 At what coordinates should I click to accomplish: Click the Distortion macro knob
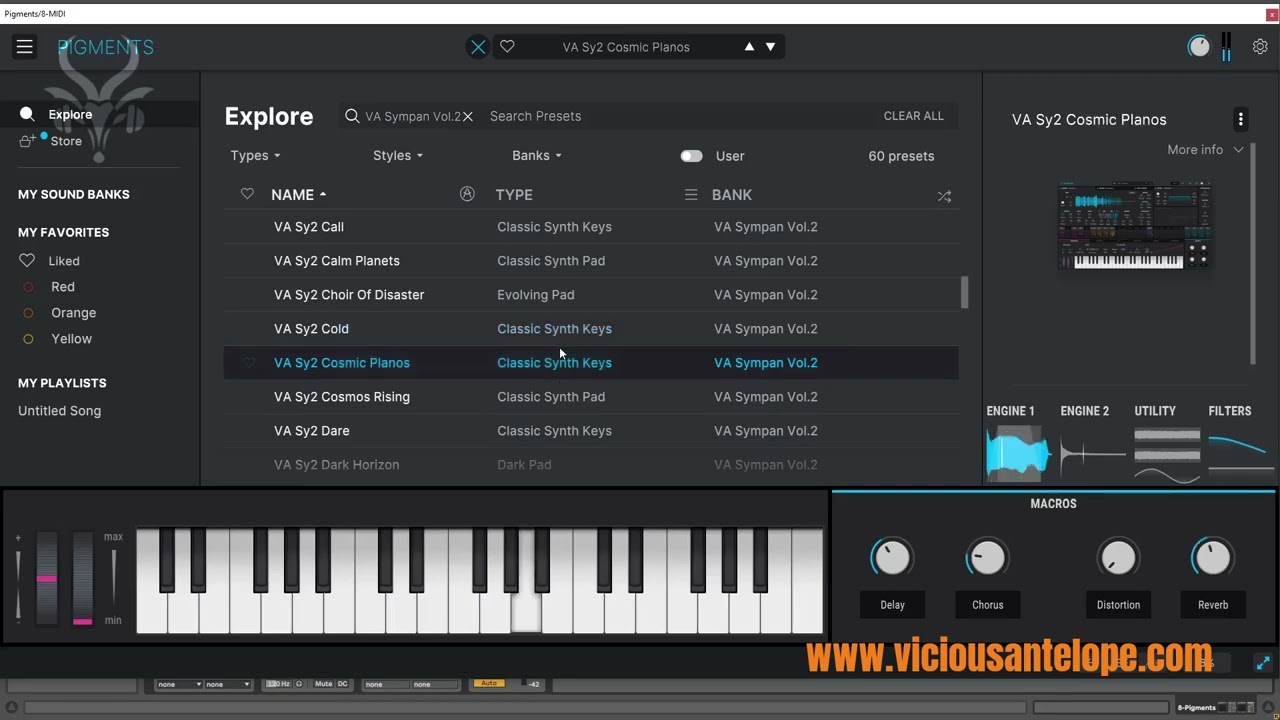pyautogui.click(x=1118, y=558)
